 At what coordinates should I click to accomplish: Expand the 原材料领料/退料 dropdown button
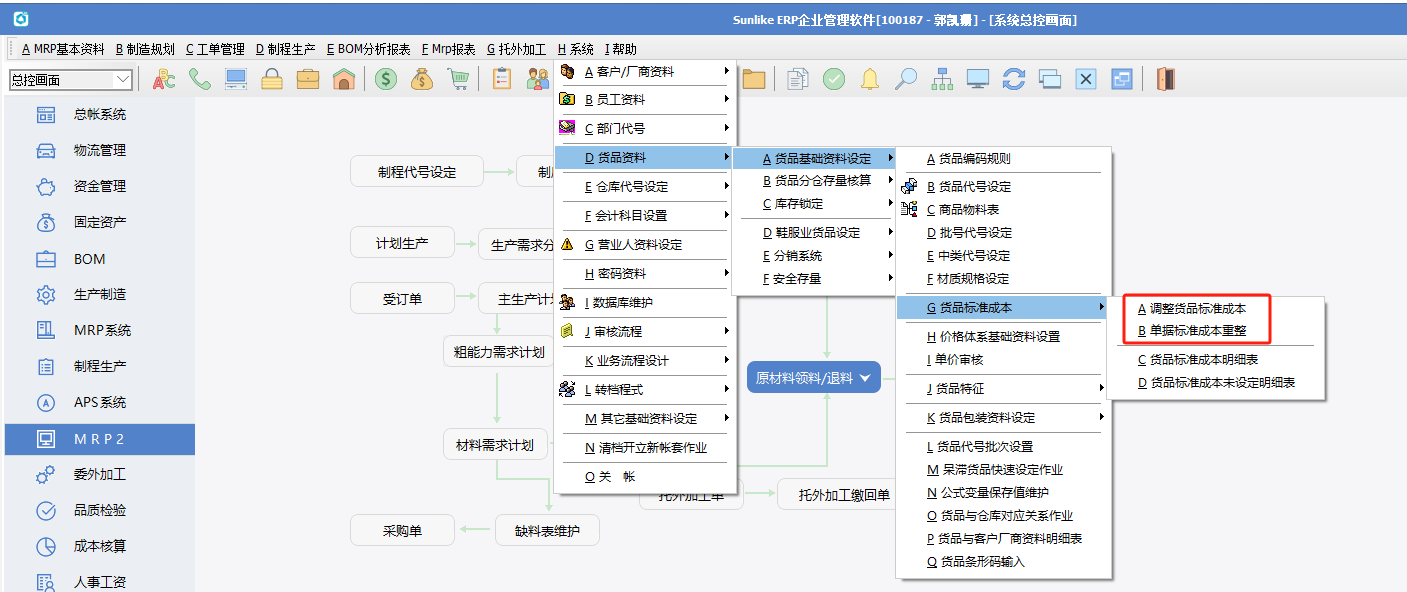(865, 377)
